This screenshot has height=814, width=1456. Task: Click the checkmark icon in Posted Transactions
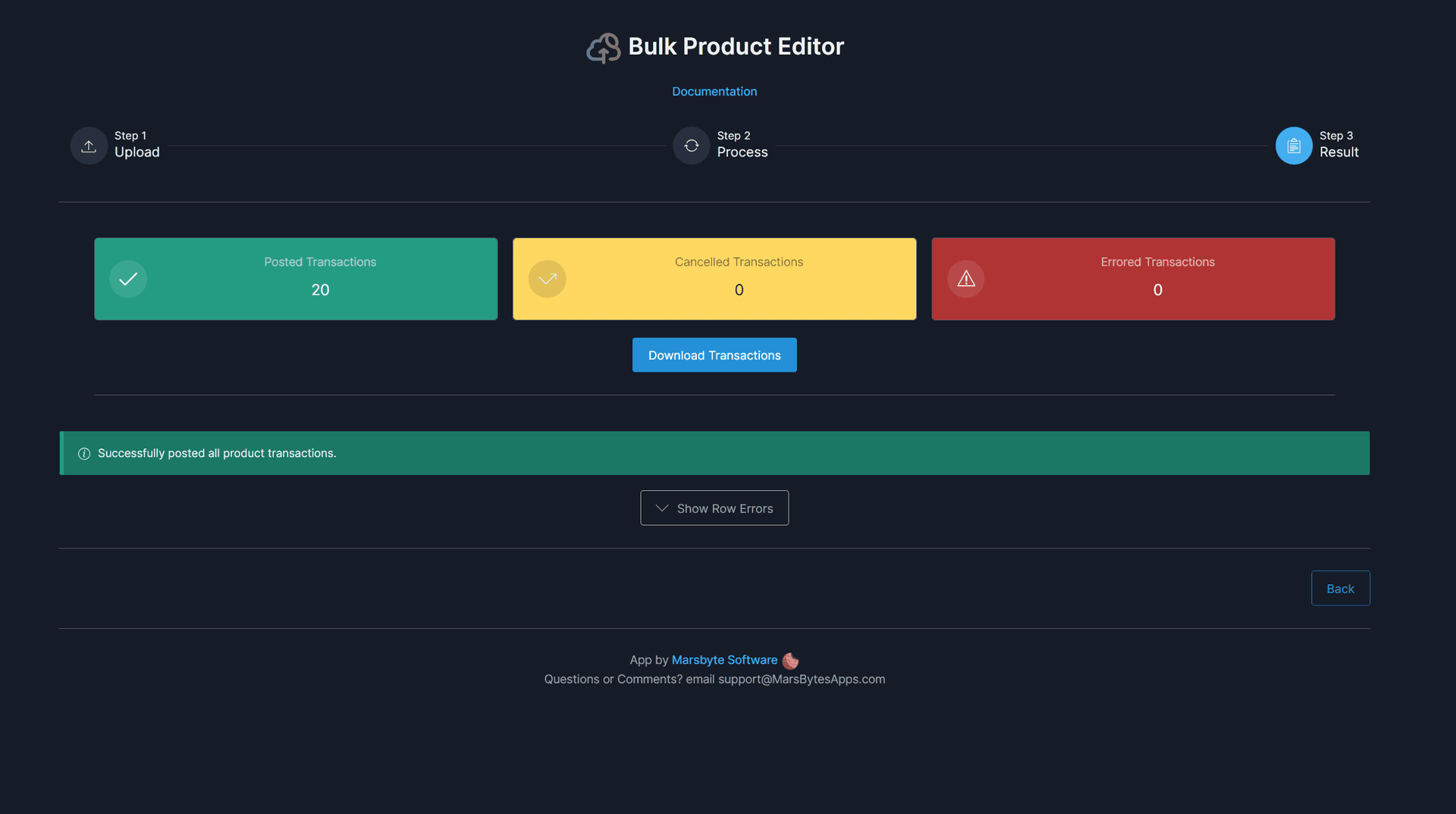(x=128, y=279)
